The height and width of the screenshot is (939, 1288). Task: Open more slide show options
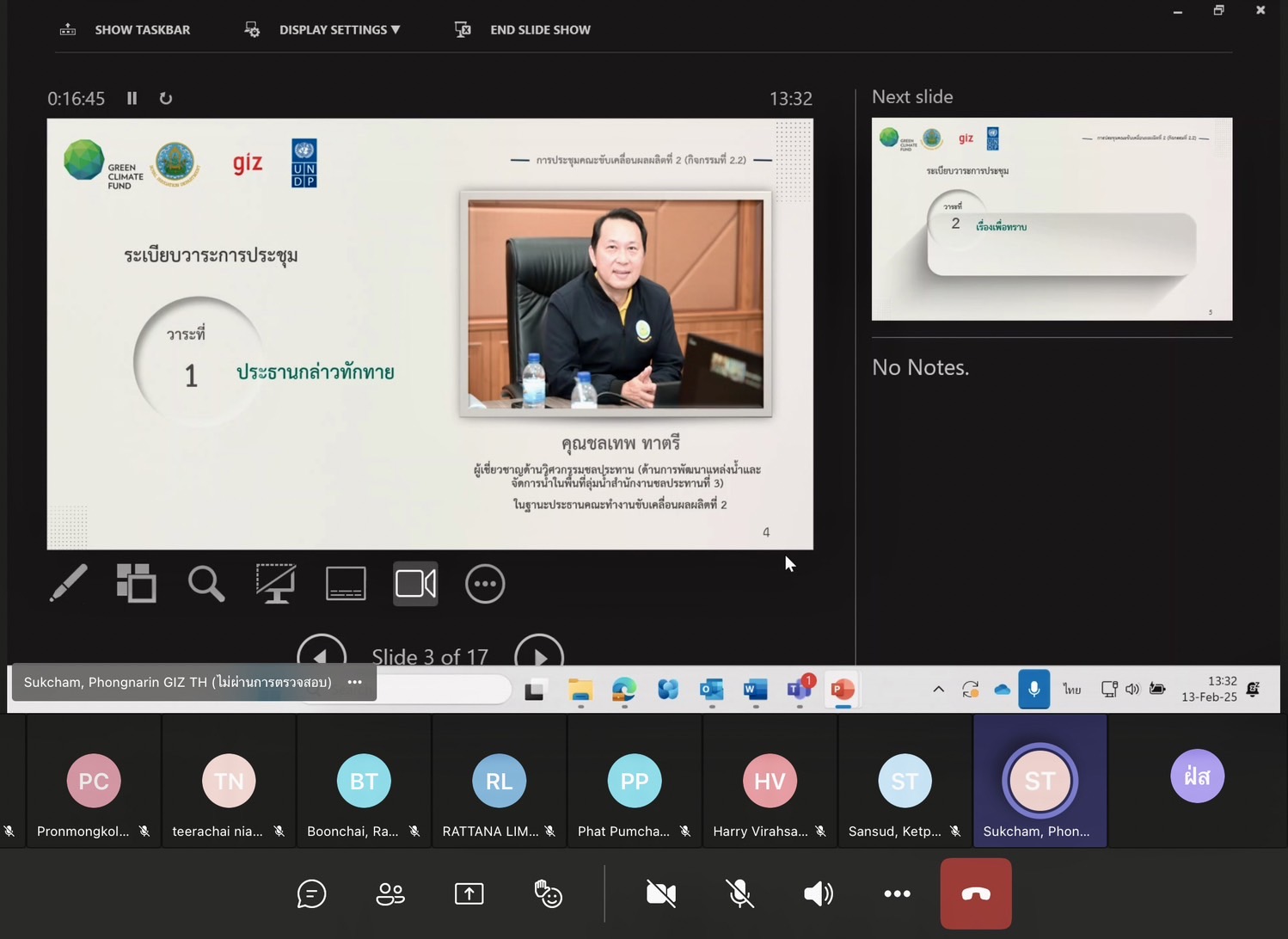485,583
